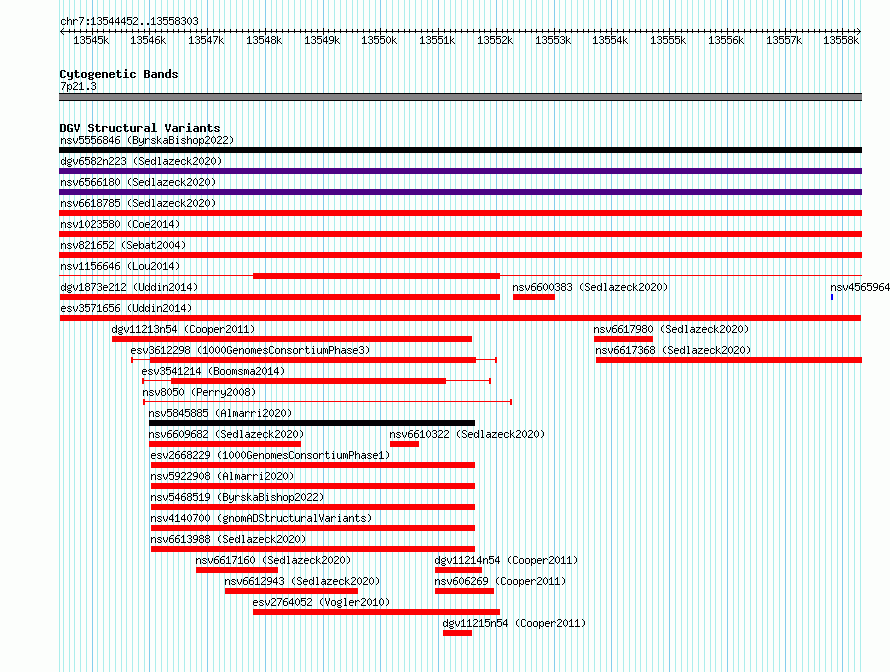This screenshot has height=672, width=890.
Task: Click the small red dgv11215n54 variant bar
Action: [x=457, y=633]
